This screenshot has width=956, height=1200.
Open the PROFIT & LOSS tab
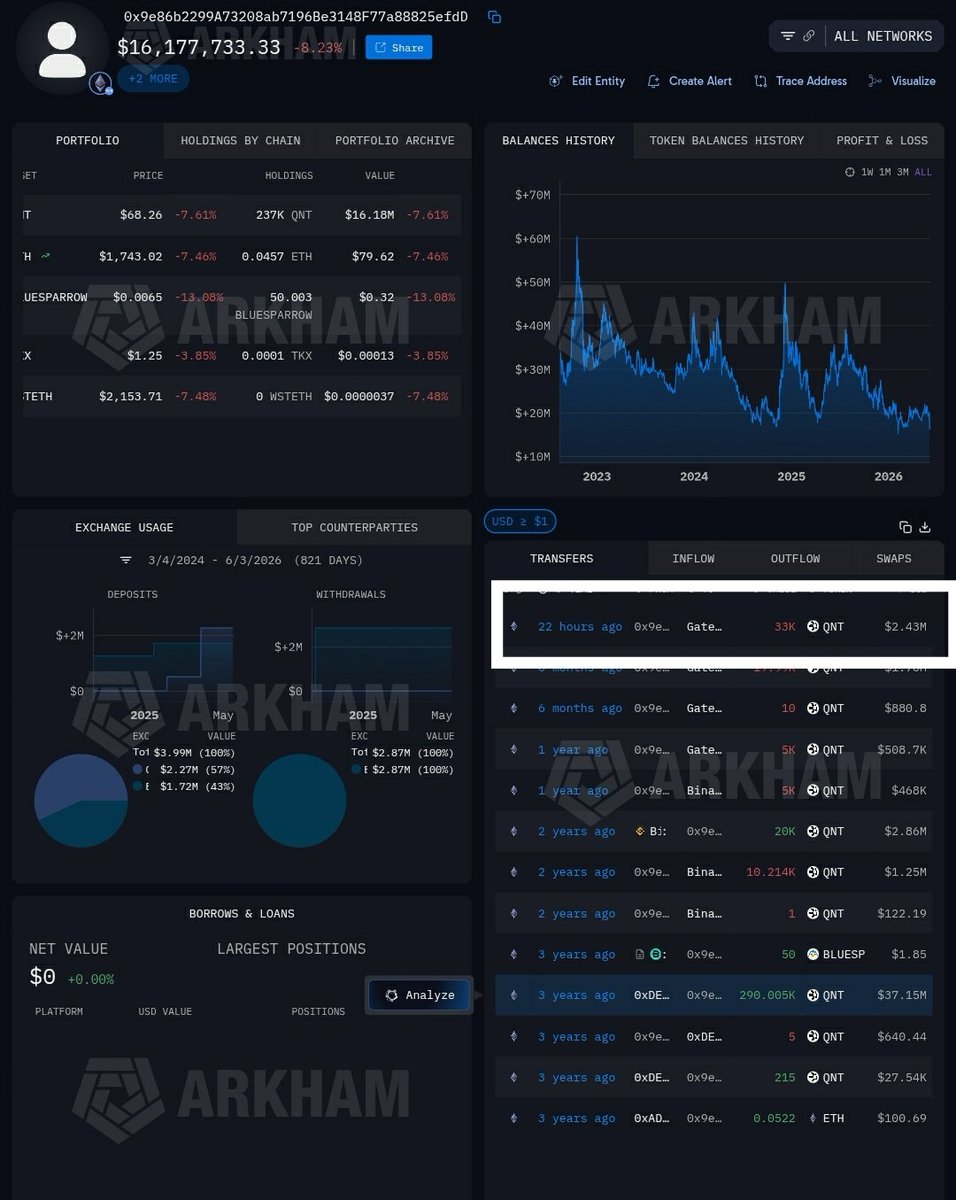[x=882, y=140]
